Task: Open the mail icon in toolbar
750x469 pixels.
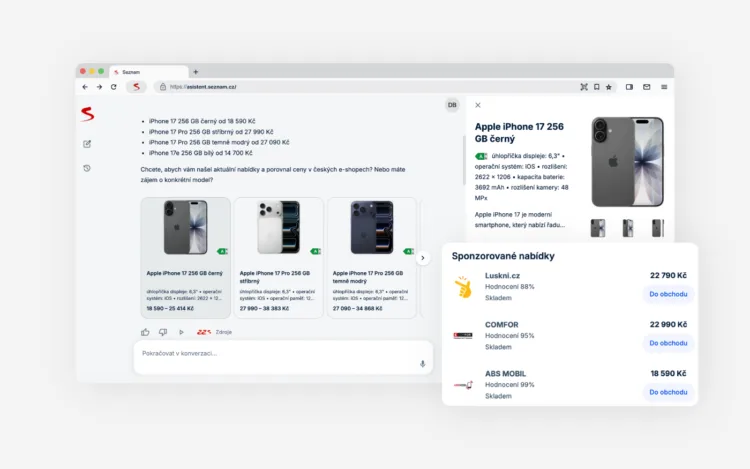Action: coord(647,87)
